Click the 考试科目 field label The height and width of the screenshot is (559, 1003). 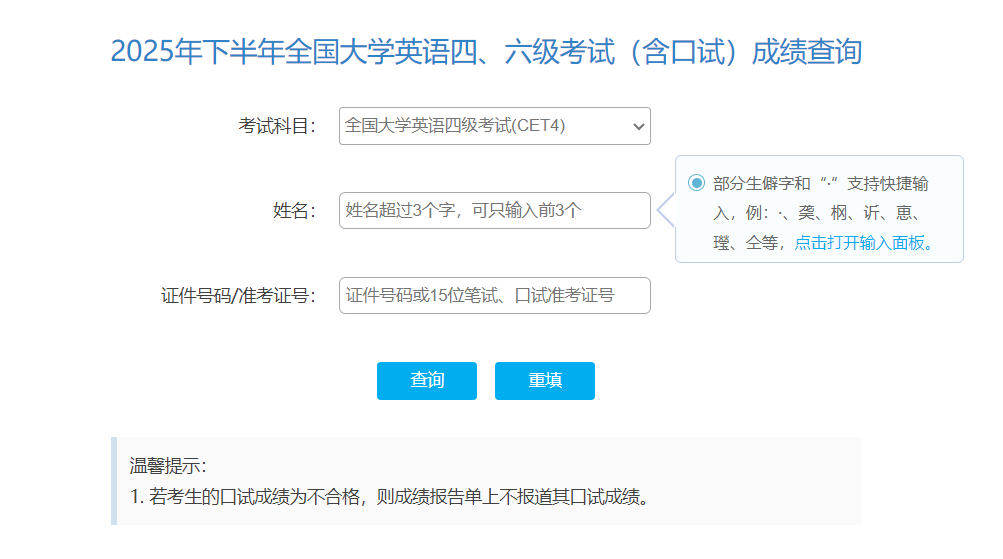(x=276, y=126)
